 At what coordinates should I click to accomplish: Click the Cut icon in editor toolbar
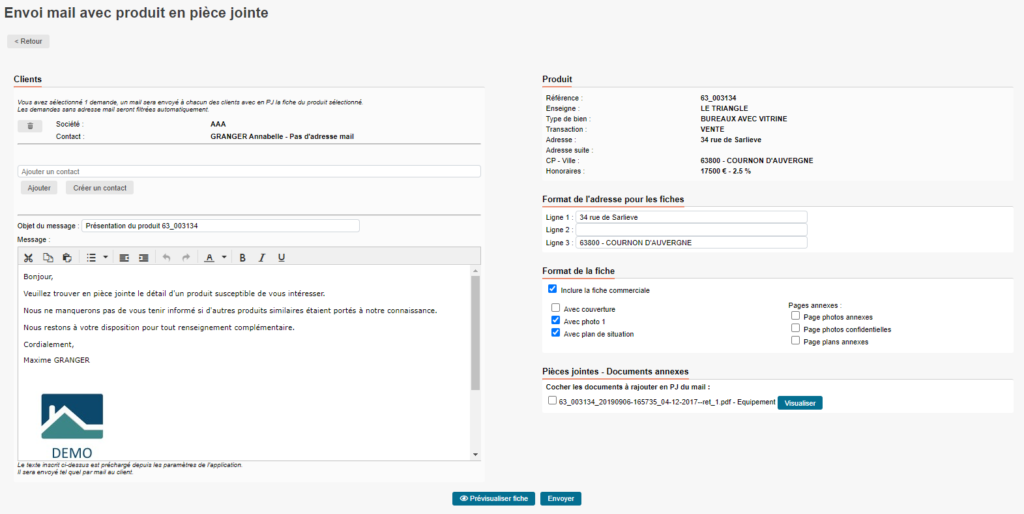pos(29,257)
